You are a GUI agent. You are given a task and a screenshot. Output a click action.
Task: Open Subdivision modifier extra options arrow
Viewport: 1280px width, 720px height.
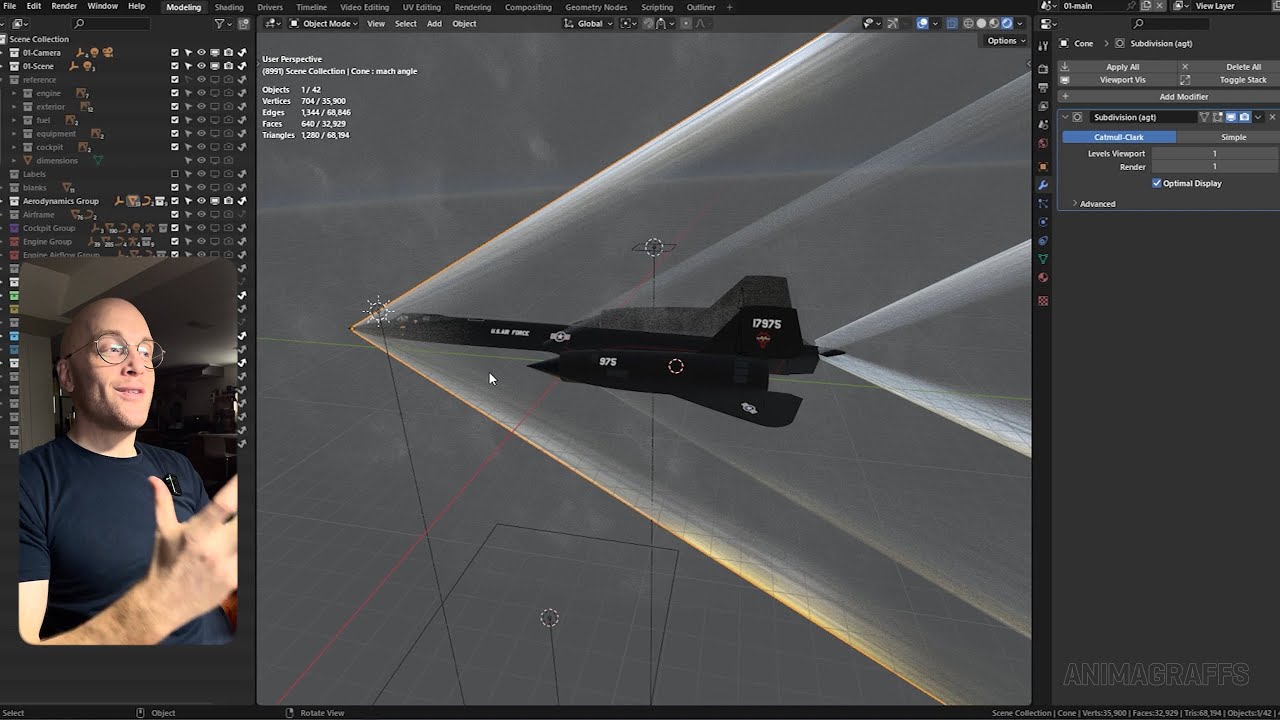pyautogui.click(x=1258, y=117)
